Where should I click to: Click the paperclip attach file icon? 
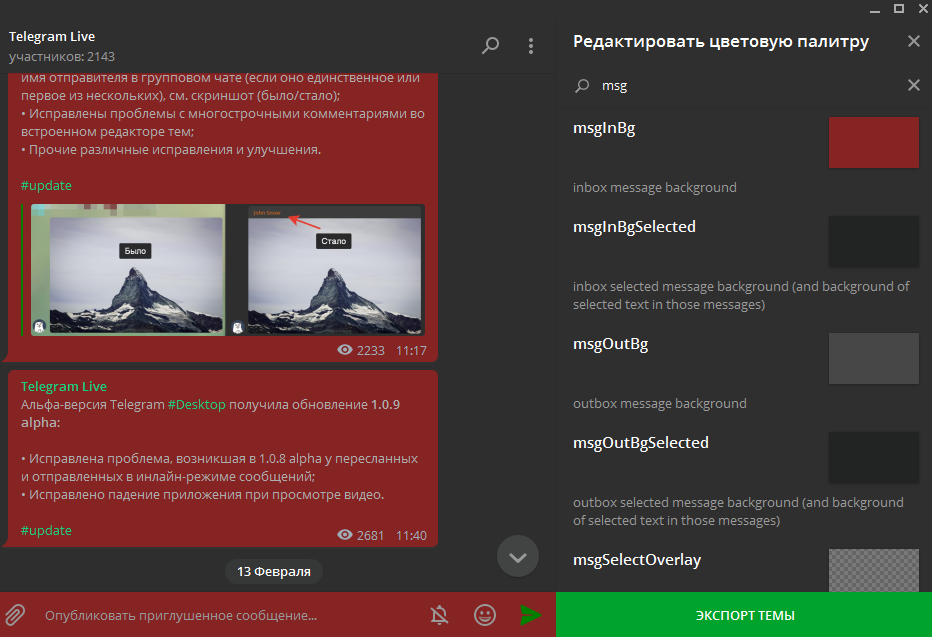pyautogui.click(x=15, y=614)
